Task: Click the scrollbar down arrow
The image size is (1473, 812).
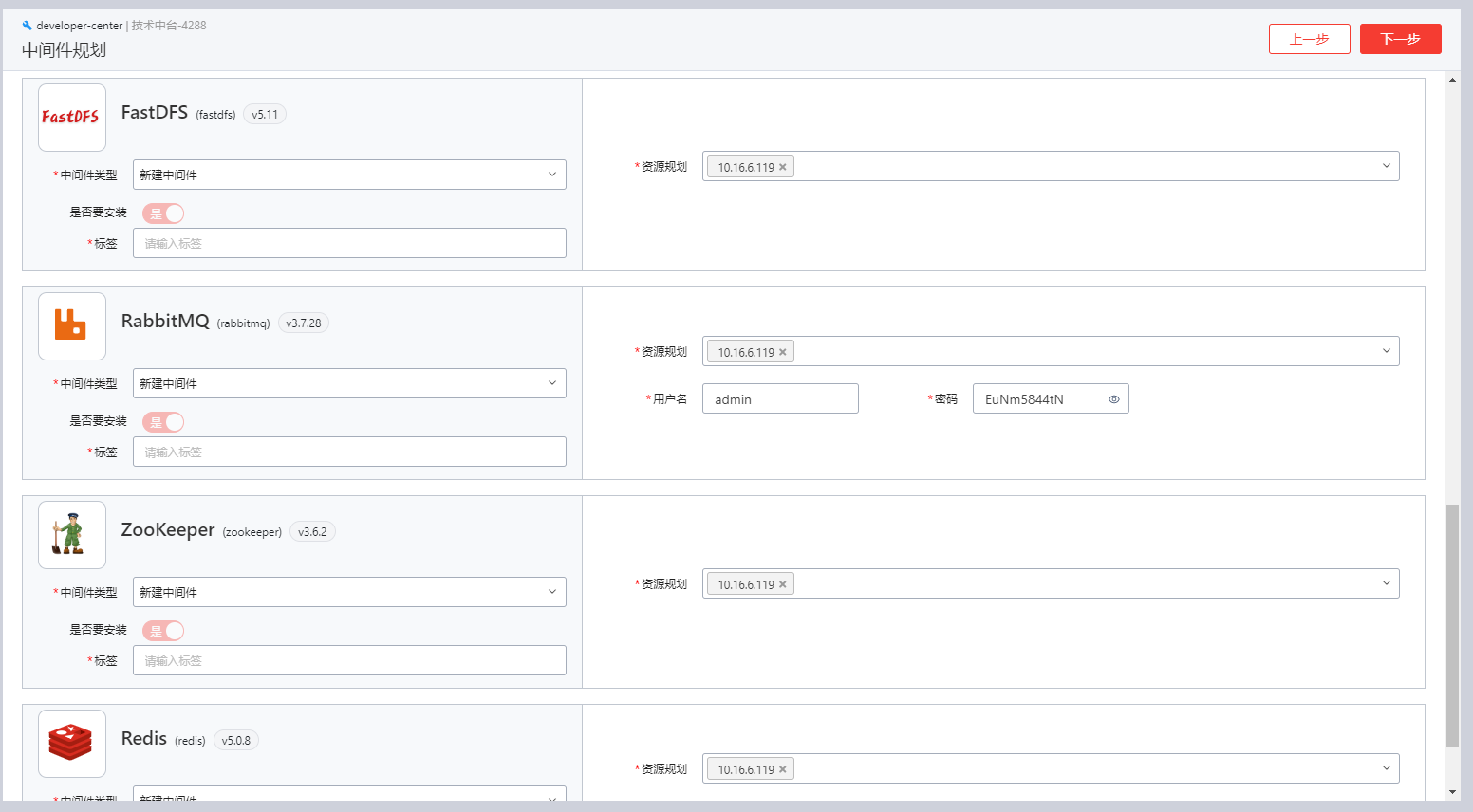Action: pyautogui.click(x=1452, y=792)
